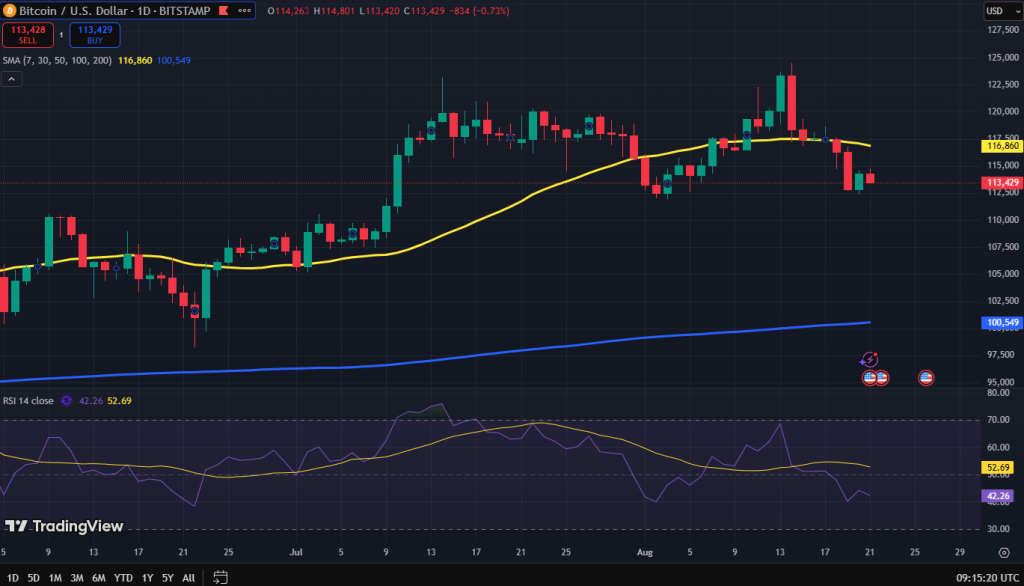Click the blue SMA value 100,549 in legend
This screenshot has width=1024, height=586.
click(174, 60)
